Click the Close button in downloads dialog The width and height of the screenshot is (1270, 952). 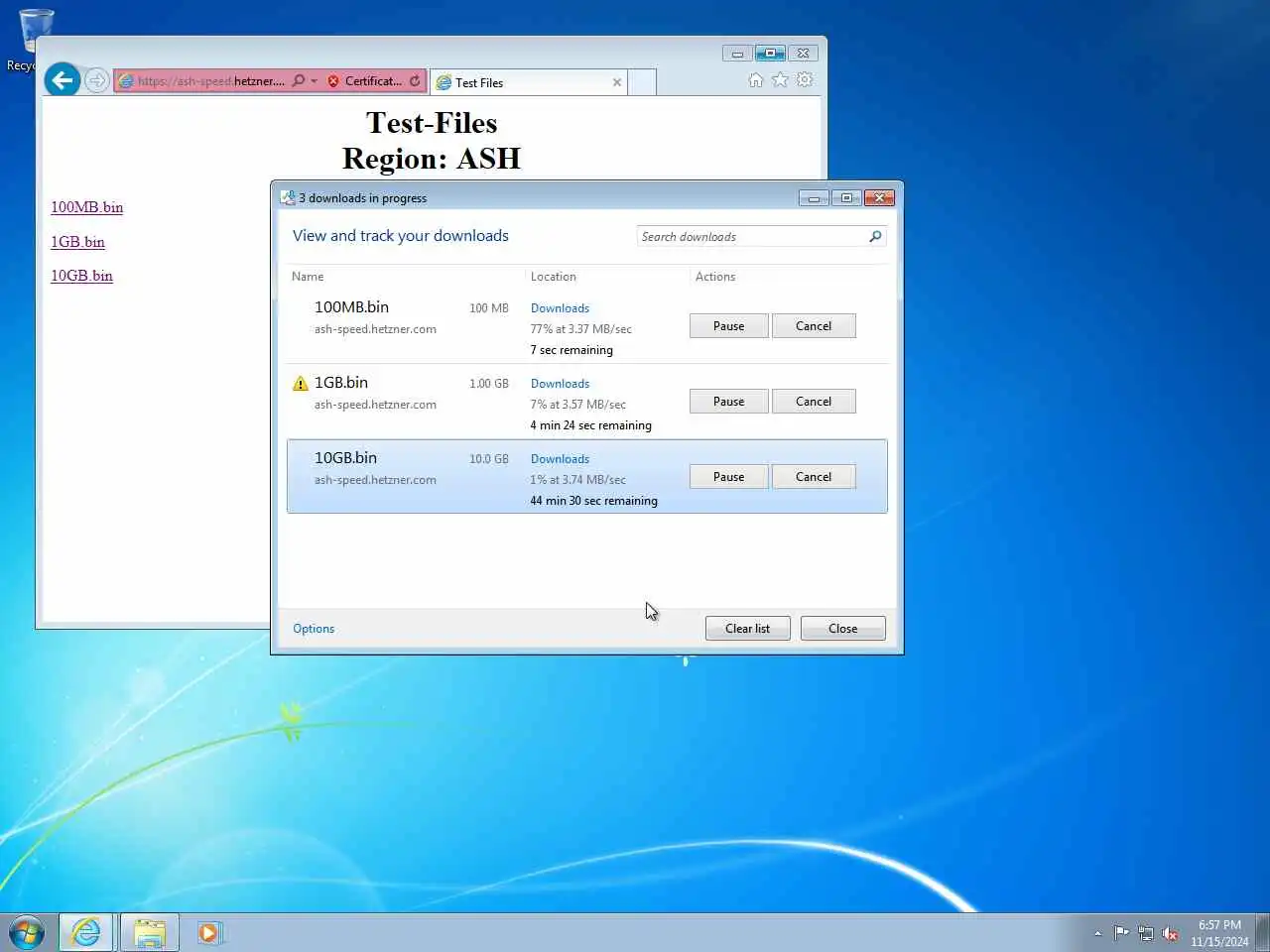click(842, 629)
